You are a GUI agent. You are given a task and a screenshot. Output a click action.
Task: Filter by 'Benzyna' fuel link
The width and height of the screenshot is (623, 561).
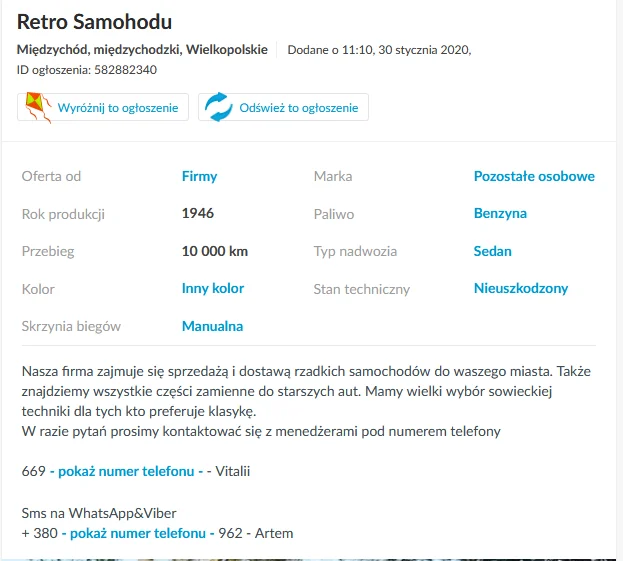click(500, 213)
